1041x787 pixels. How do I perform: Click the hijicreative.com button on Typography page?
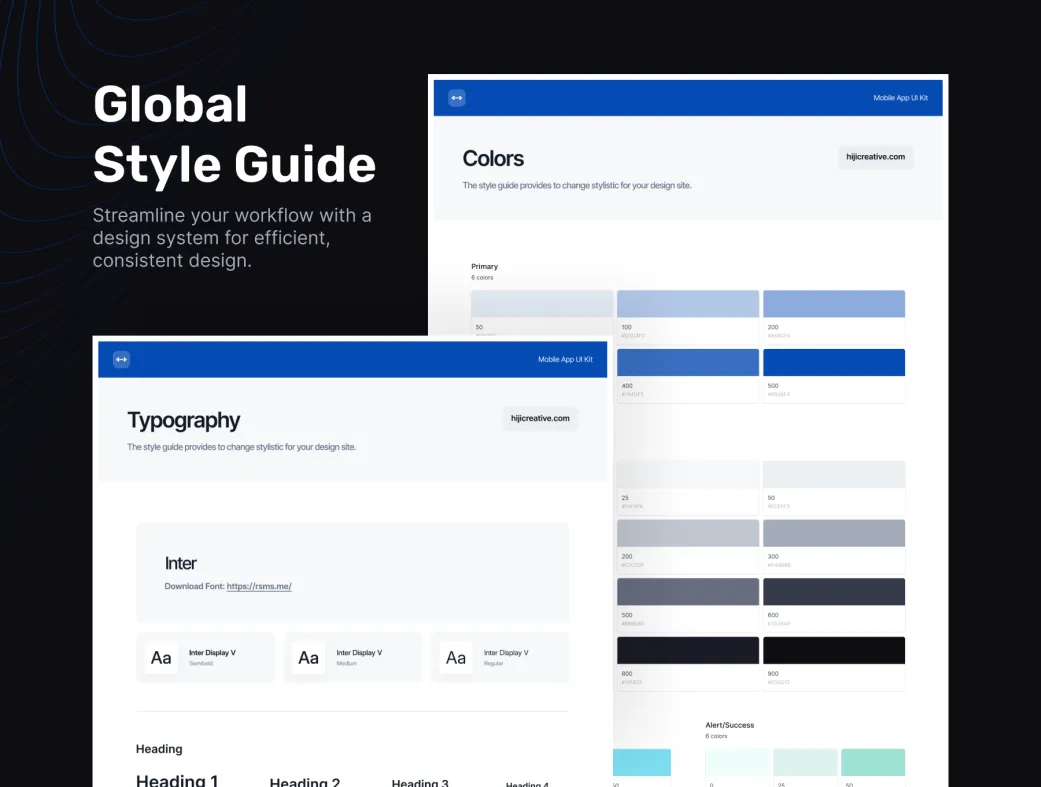pos(540,418)
